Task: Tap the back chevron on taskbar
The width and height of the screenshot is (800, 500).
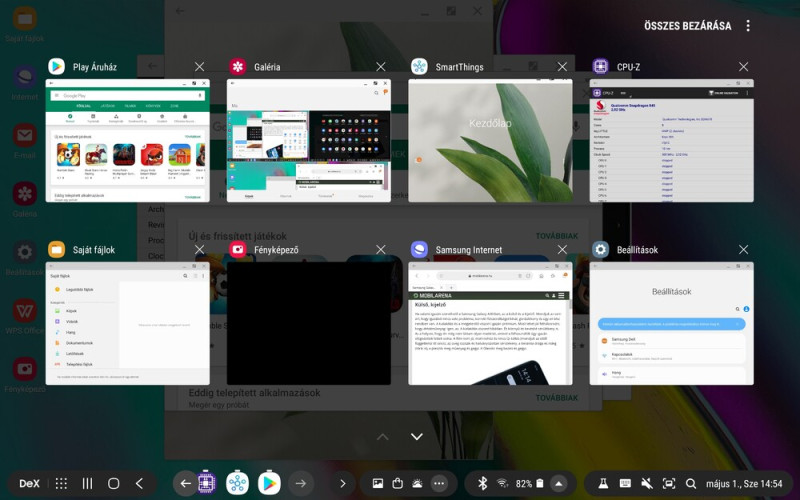Action: point(139,484)
